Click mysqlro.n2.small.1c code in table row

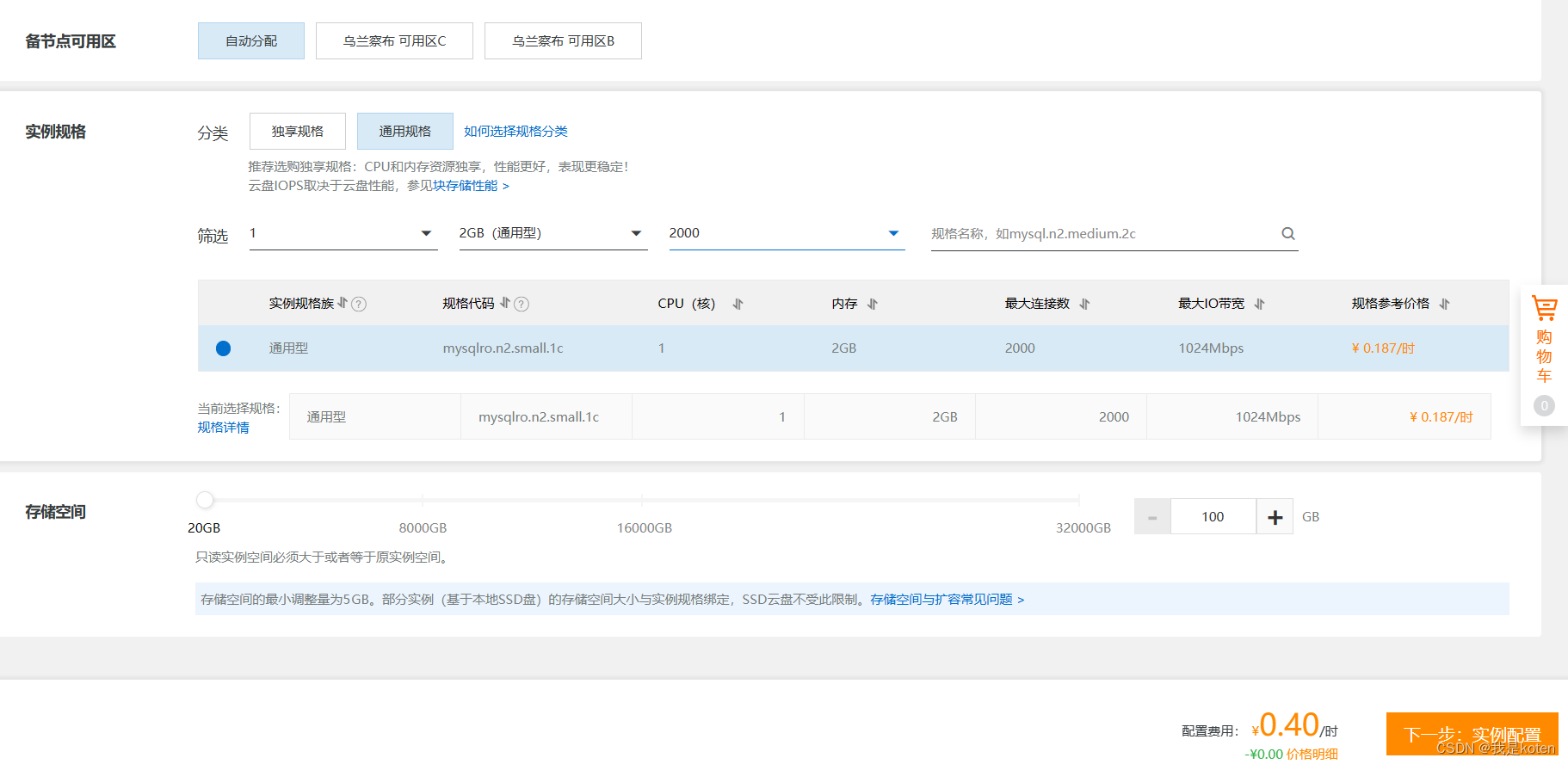(x=503, y=348)
